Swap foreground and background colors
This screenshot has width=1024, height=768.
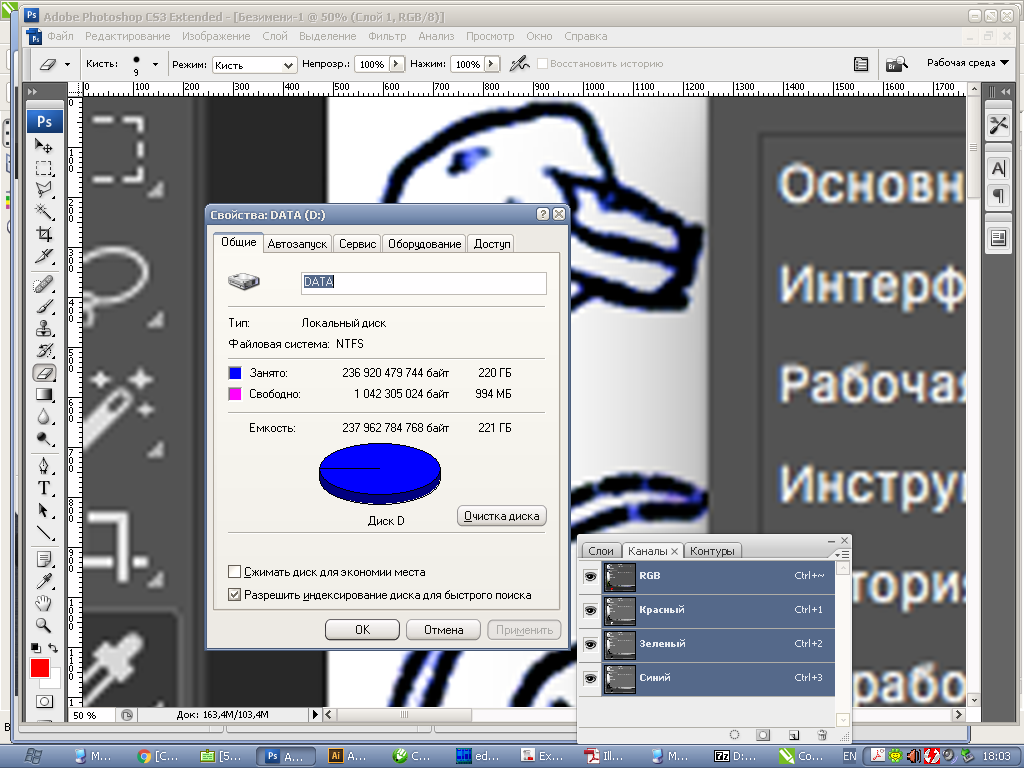tap(53, 648)
